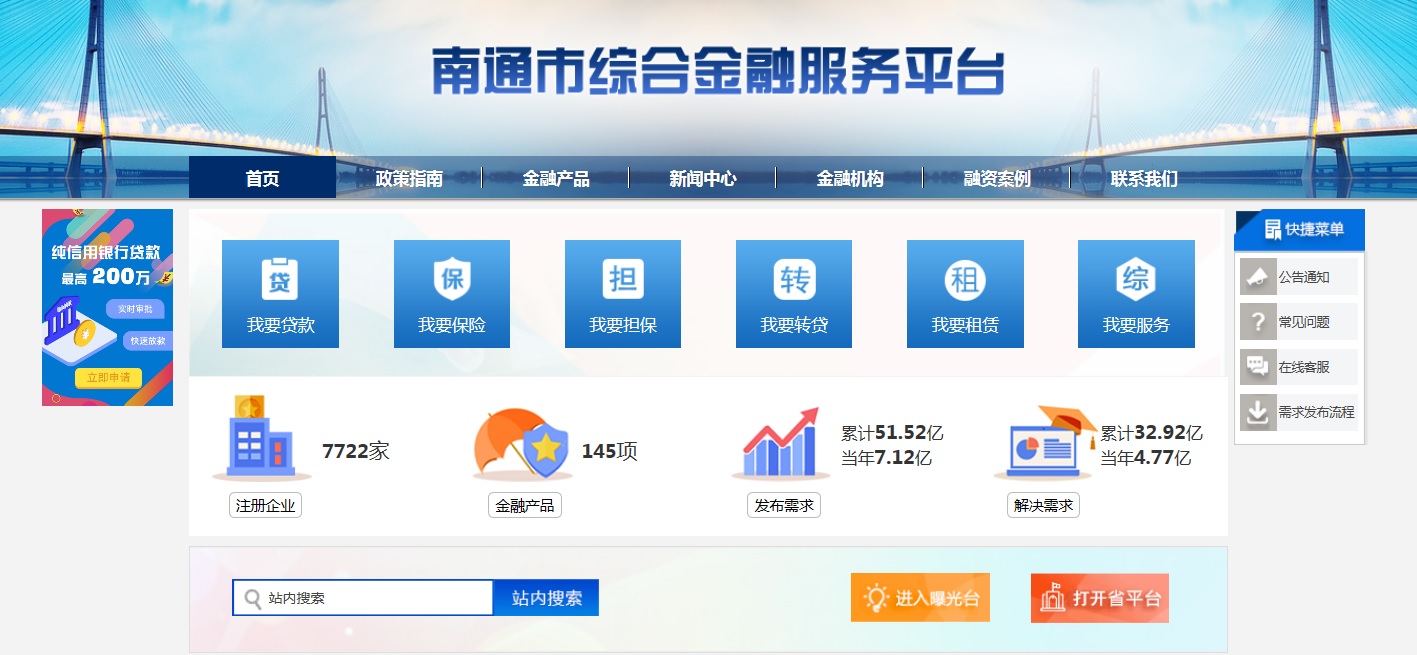Click the 发布需求 label button

click(x=784, y=505)
